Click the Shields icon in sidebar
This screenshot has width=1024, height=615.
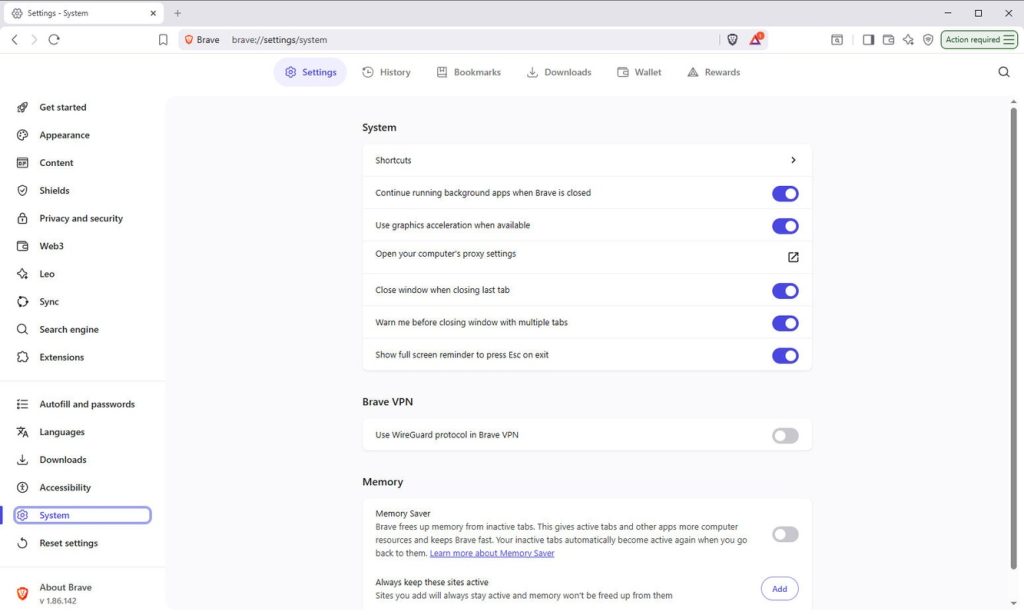tap(22, 191)
